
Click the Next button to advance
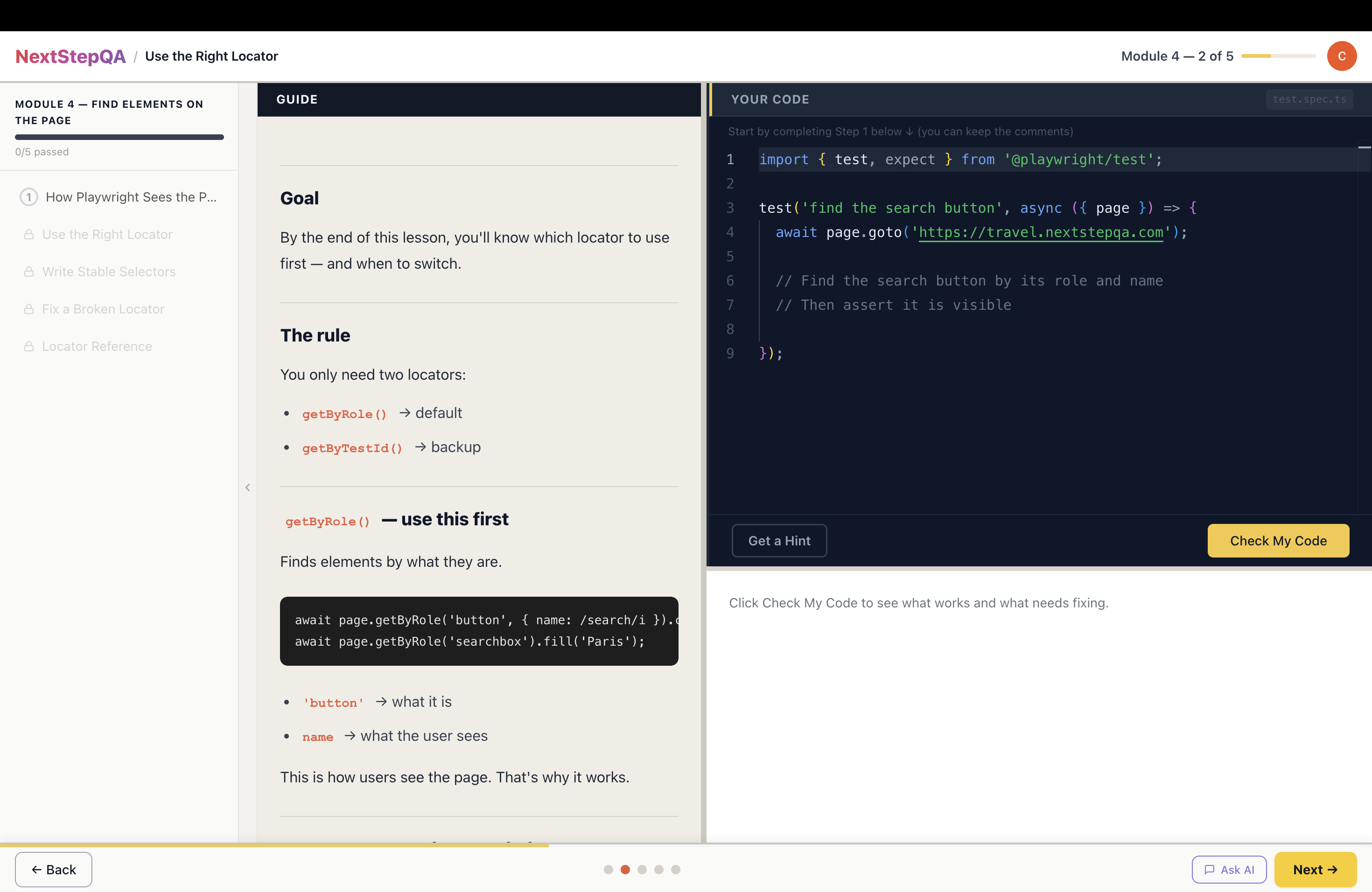click(x=1315, y=870)
